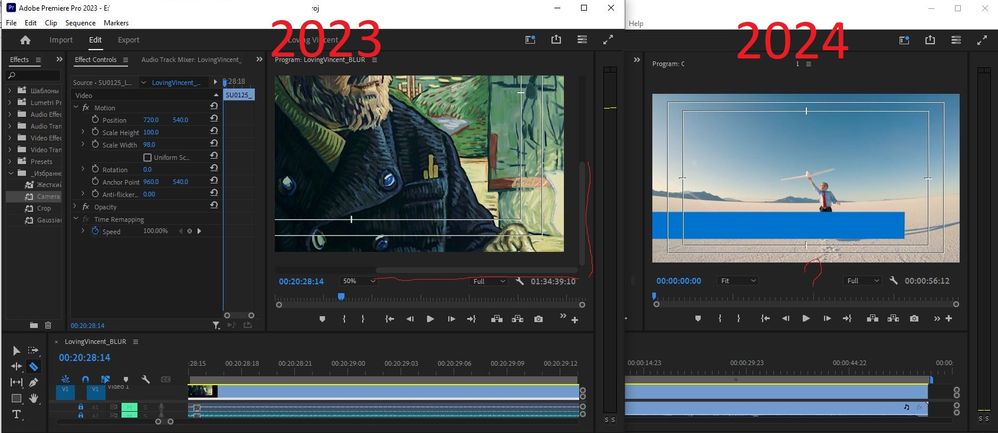Switch to the Import workspace tab
Viewport: 998px width, 433px height.
pos(61,39)
